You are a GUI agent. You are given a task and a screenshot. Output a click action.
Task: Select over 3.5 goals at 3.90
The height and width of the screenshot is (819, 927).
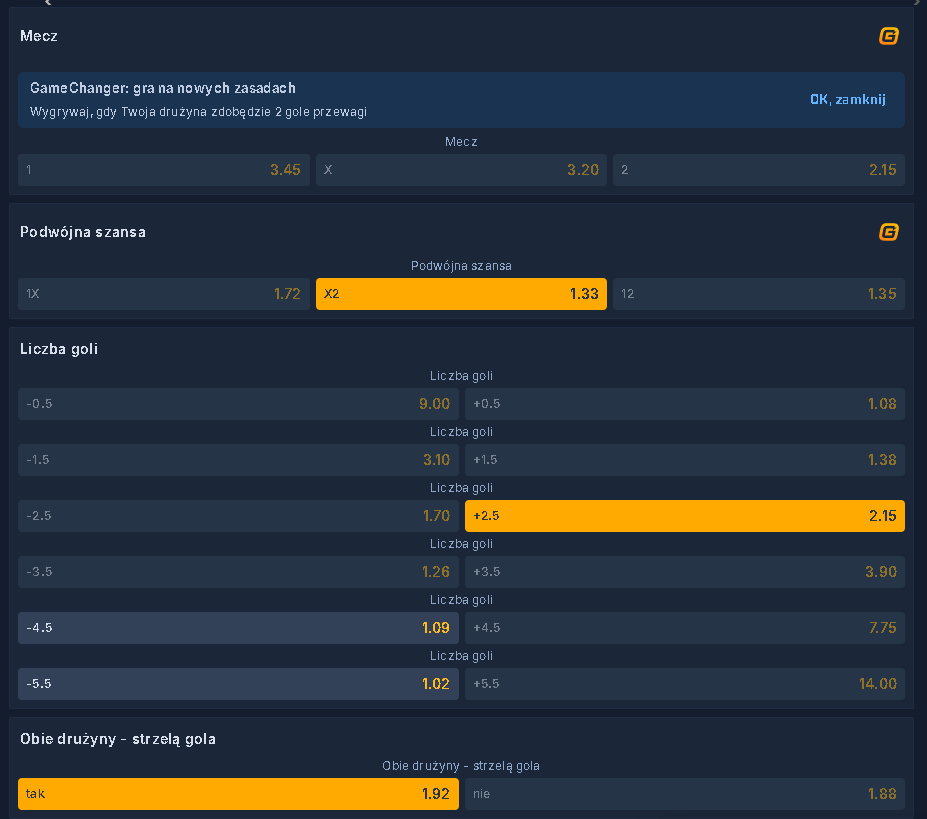(684, 572)
